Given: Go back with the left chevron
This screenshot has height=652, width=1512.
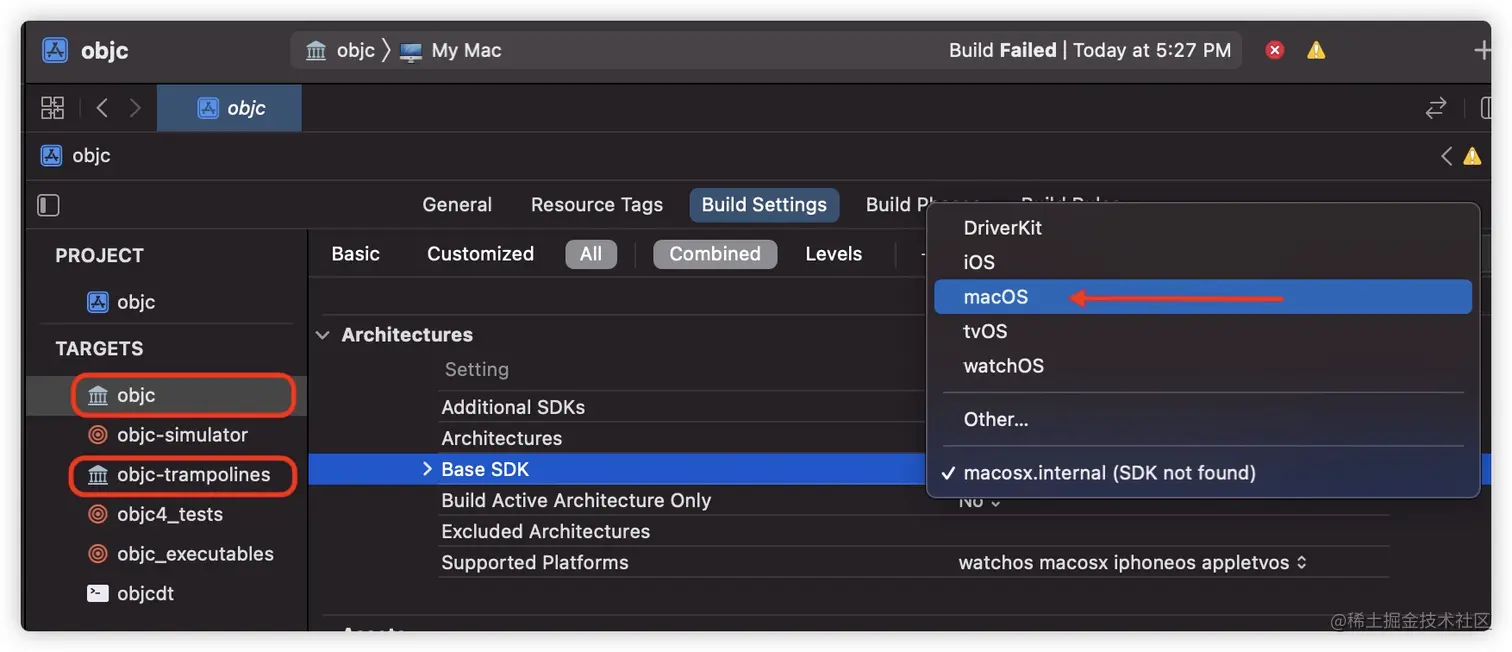Looking at the screenshot, I should [x=101, y=108].
